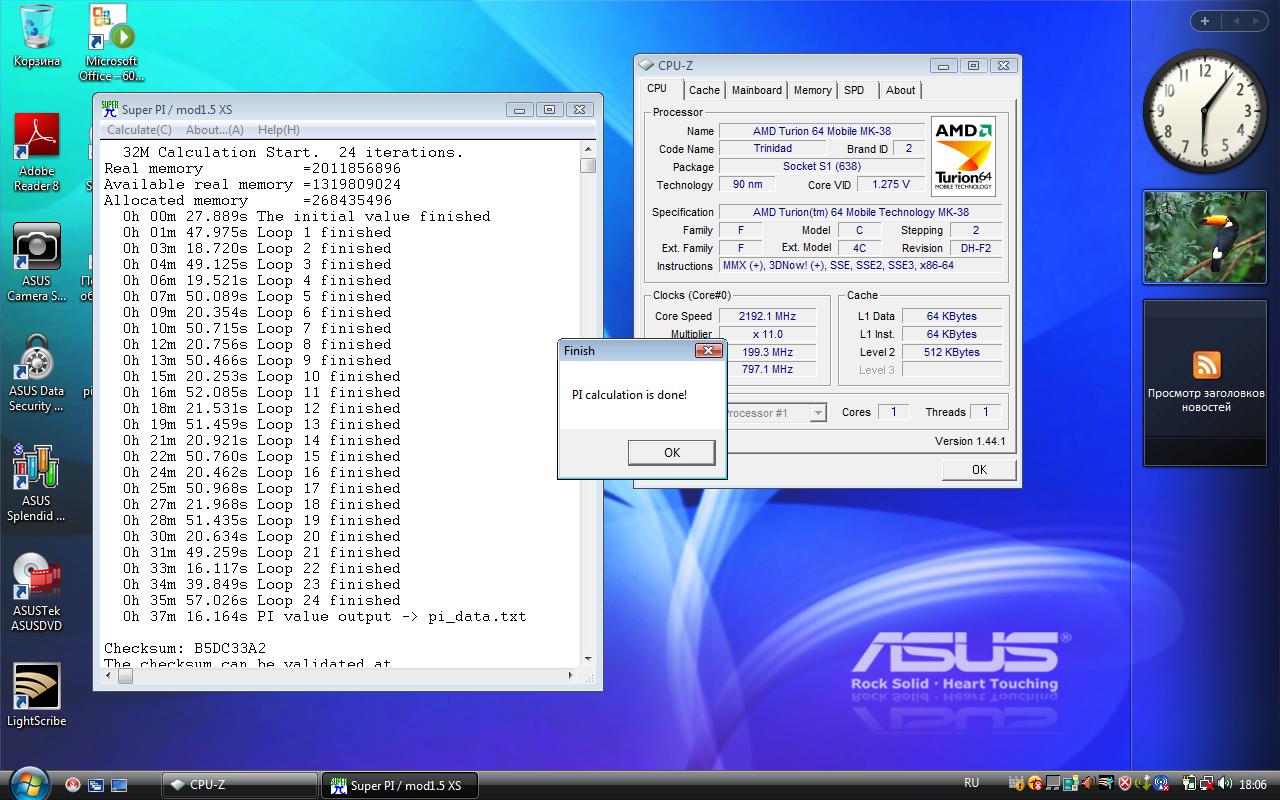1280x800 pixels.
Task: Click the Level 2 cache value 512 KBytes
Action: (x=952, y=352)
